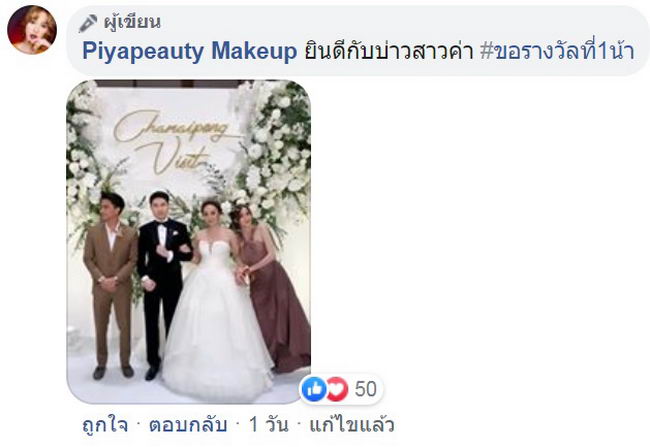Click the man in brown suit

(x=111, y=285)
